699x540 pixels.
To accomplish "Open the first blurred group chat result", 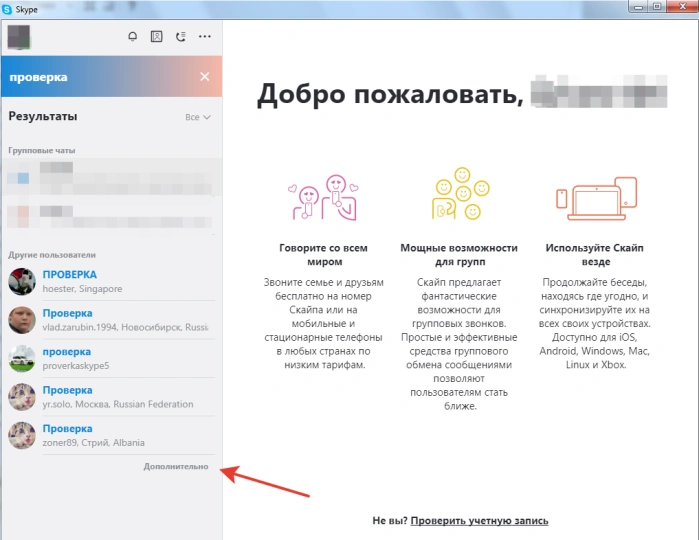I will click(111, 178).
